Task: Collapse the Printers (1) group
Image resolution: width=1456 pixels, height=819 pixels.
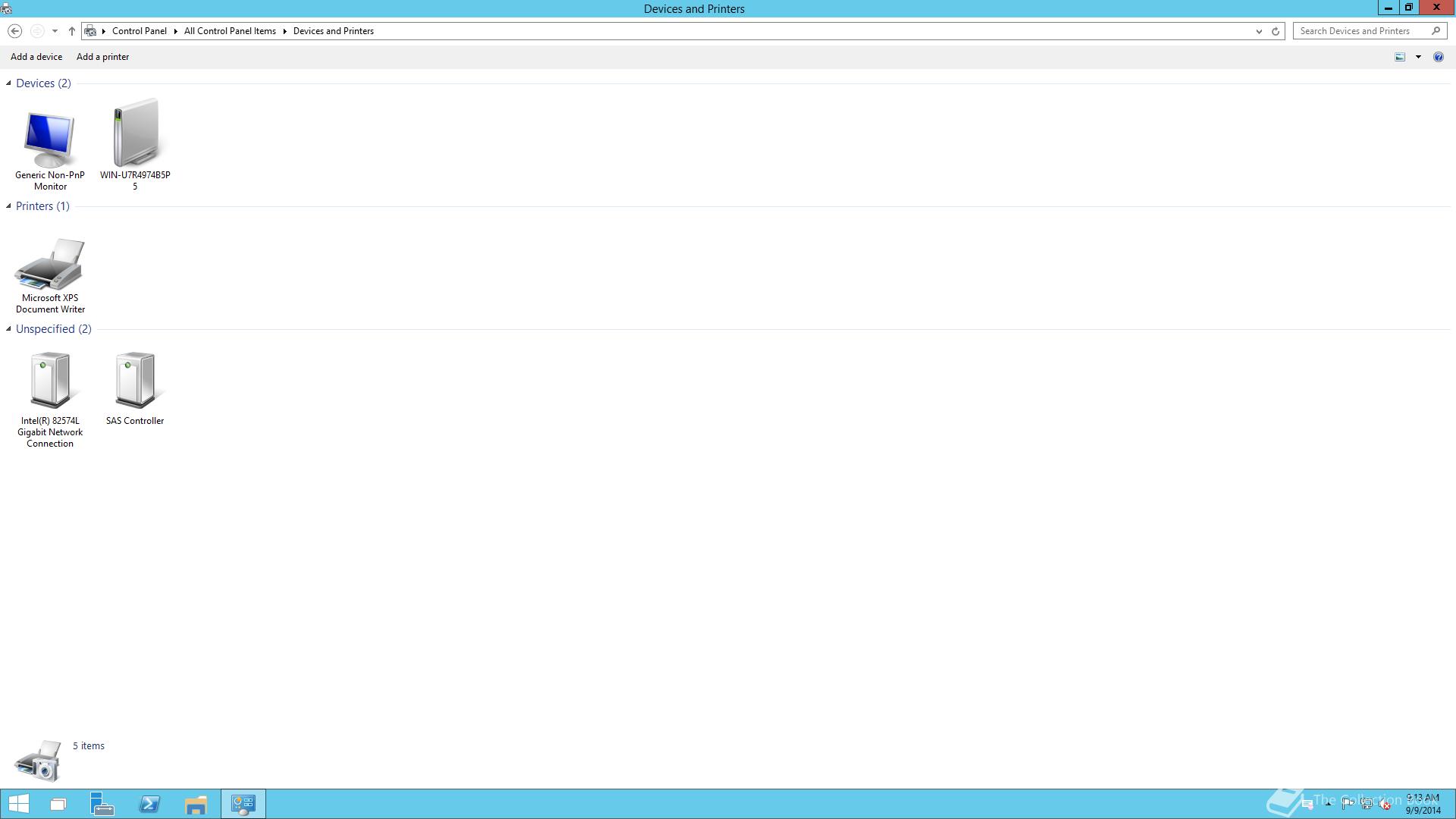Action: pyautogui.click(x=8, y=206)
